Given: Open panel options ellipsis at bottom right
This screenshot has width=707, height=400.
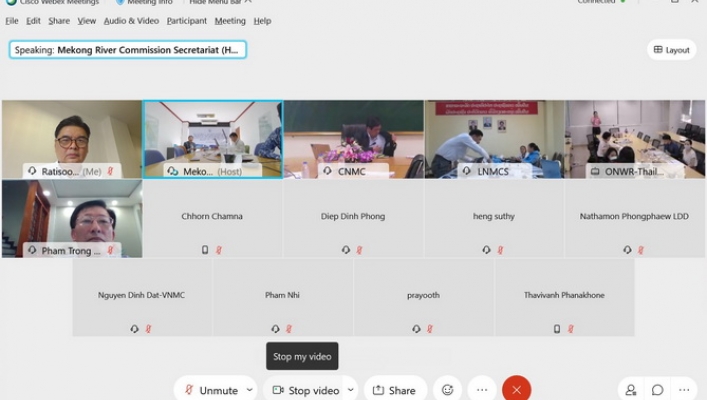Looking at the screenshot, I should (684, 390).
